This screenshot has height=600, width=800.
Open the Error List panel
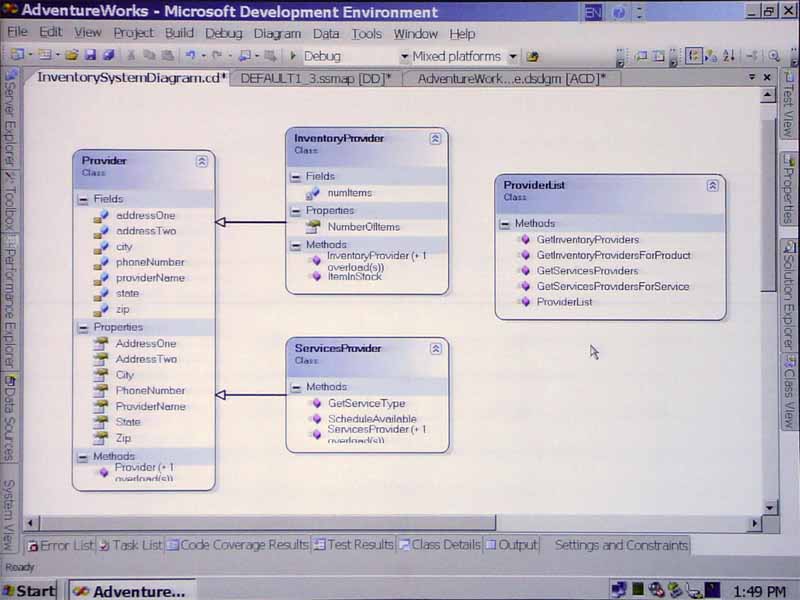(60, 545)
